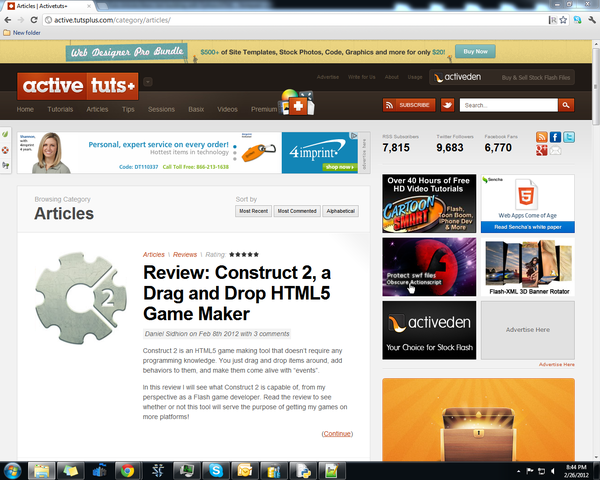The height and width of the screenshot is (480, 600).
Task: Click the Activetuts+ logo
Action: [x=78, y=86]
